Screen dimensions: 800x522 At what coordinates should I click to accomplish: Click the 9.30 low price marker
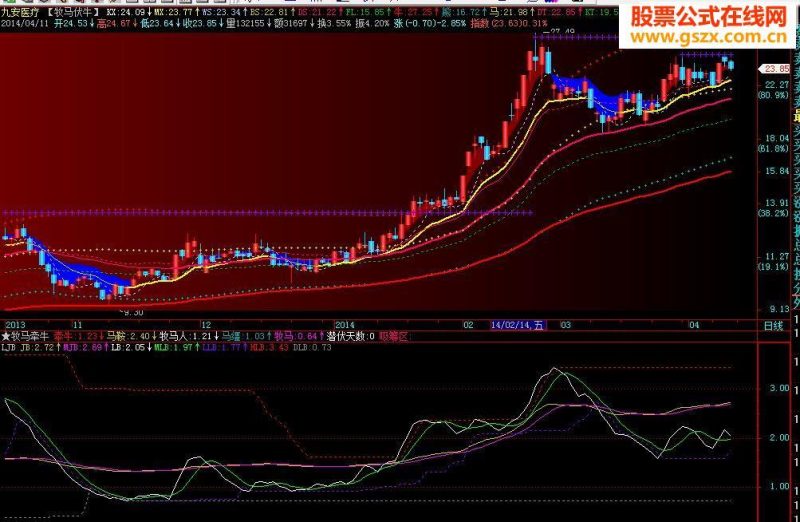(x=132, y=313)
